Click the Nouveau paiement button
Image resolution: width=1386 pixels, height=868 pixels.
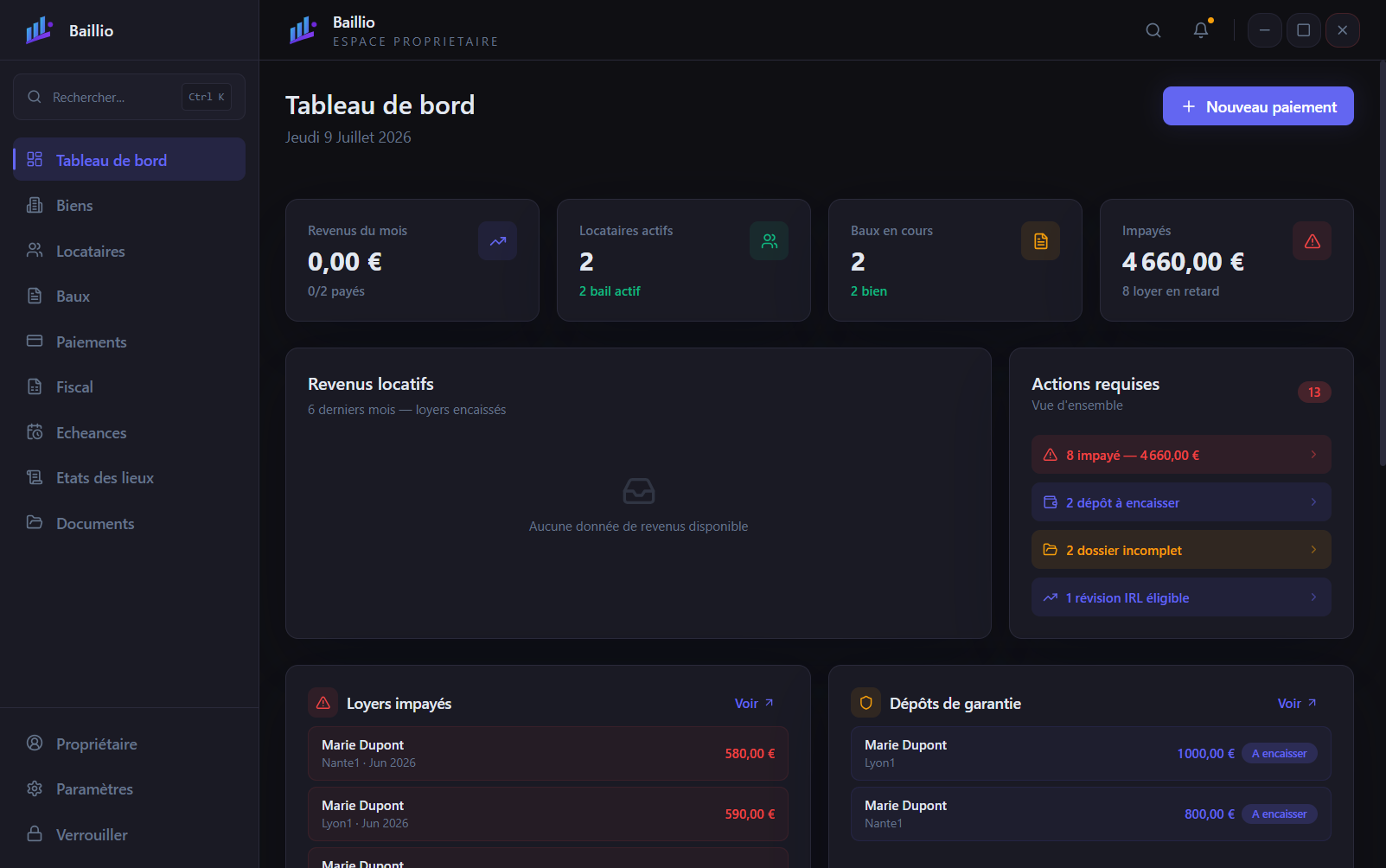(1258, 106)
